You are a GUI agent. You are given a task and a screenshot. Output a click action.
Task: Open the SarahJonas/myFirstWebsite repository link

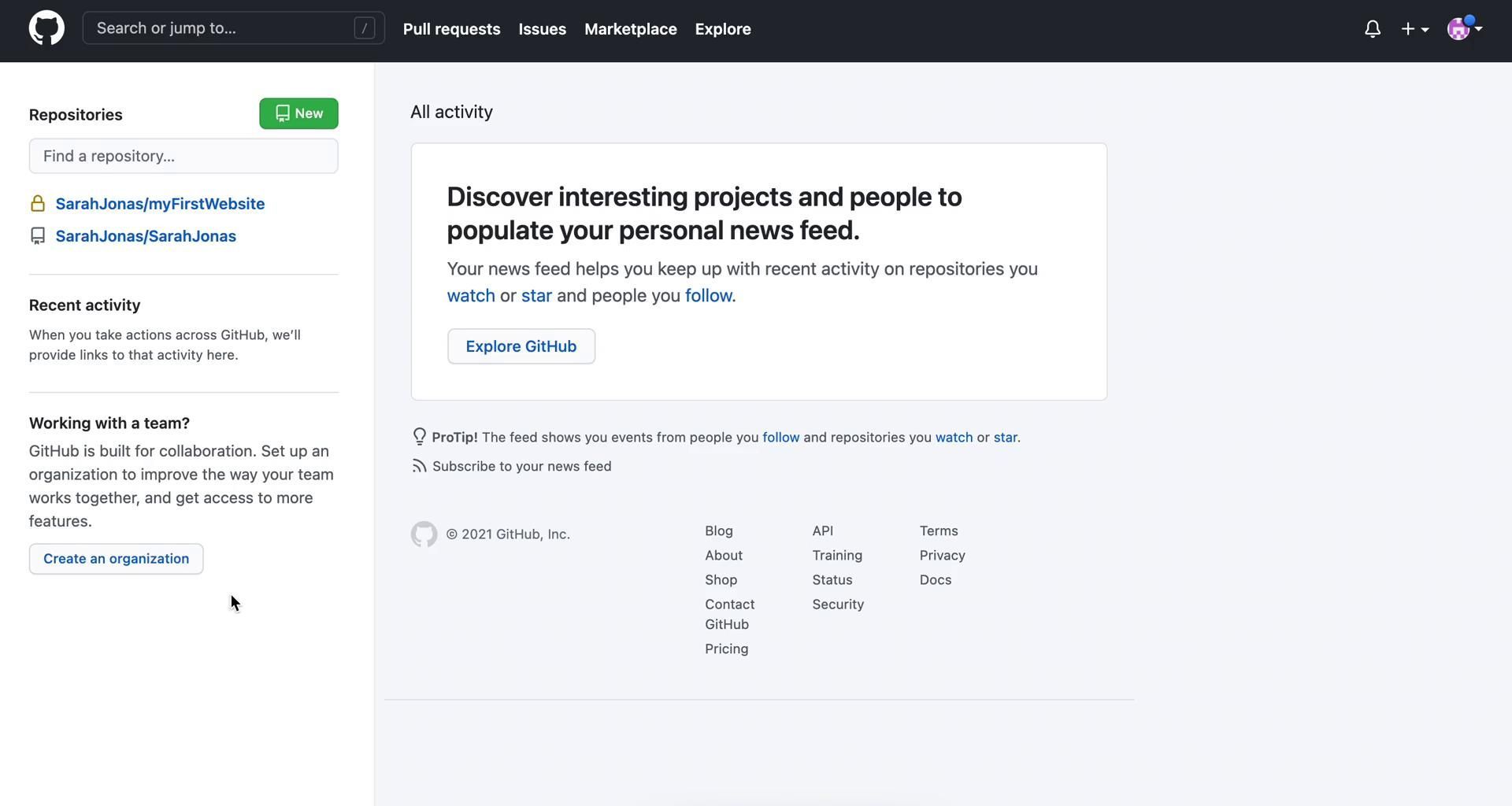(160, 204)
